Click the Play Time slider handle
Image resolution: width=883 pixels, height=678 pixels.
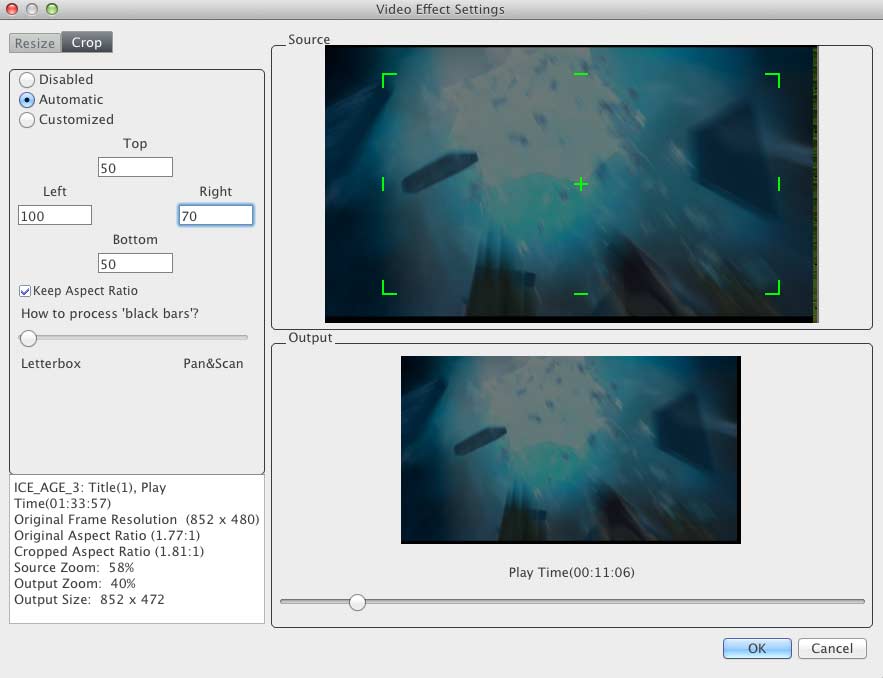pos(357,602)
